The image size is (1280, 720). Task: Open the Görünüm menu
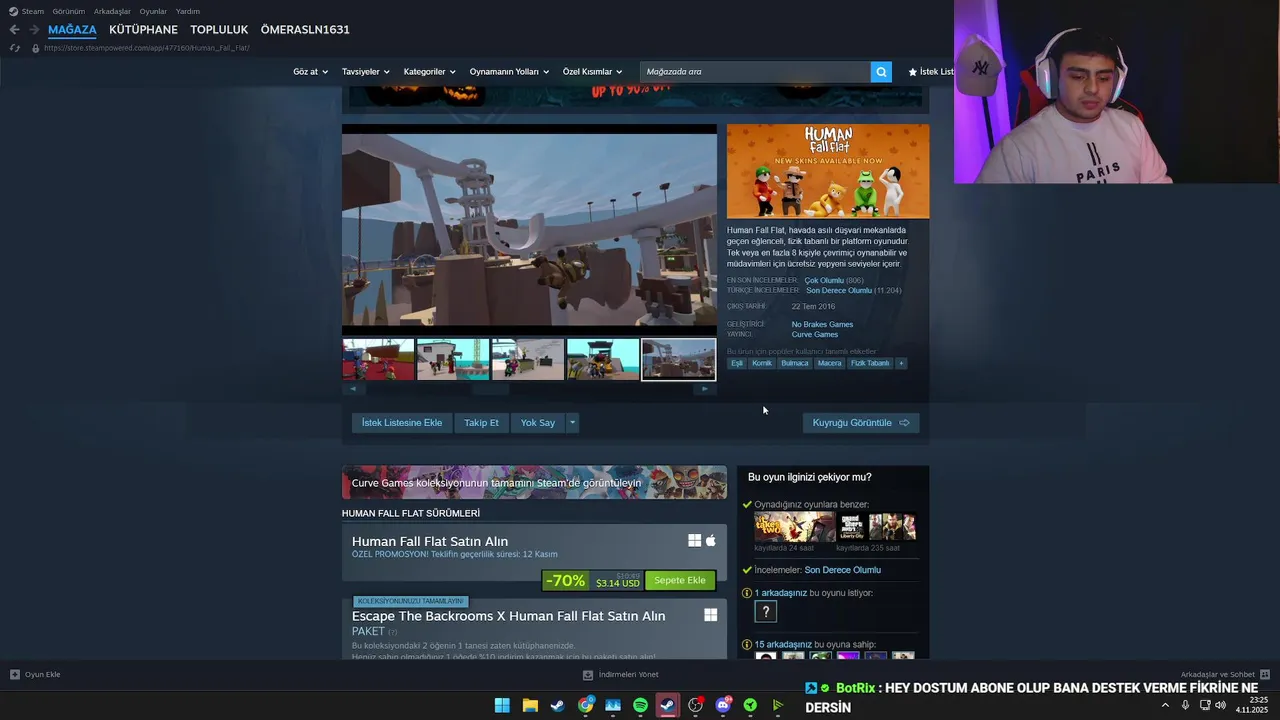(69, 11)
